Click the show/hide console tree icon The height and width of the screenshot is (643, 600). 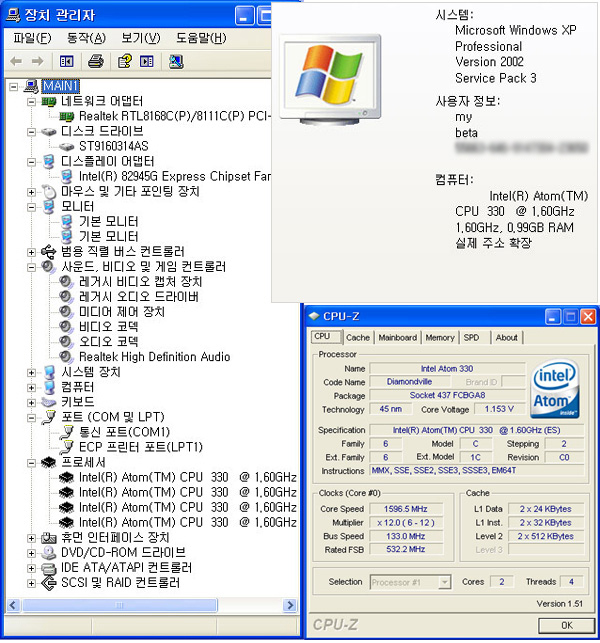tap(66, 62)
